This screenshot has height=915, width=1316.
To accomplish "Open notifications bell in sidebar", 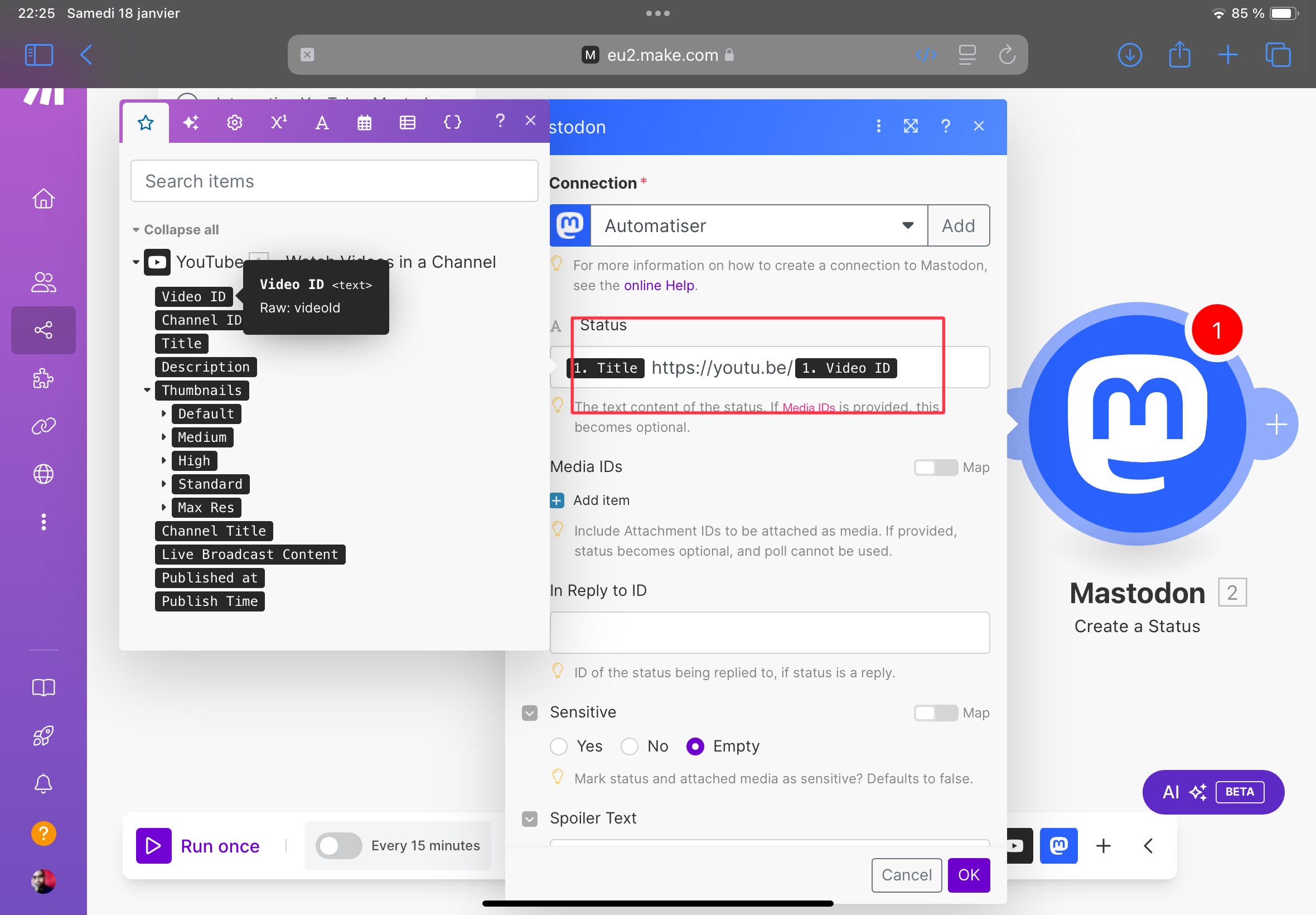I will pyautogui.click(x=43, y=784).
